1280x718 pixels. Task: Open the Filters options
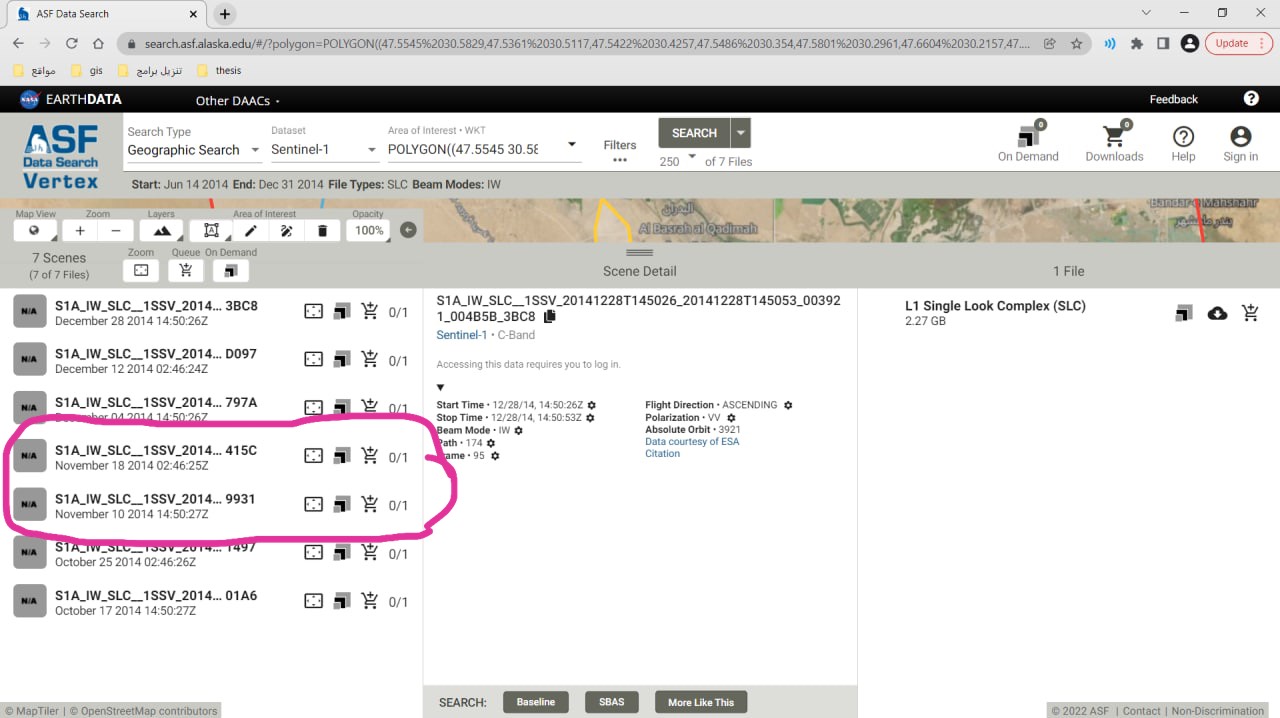pos(620,152)
